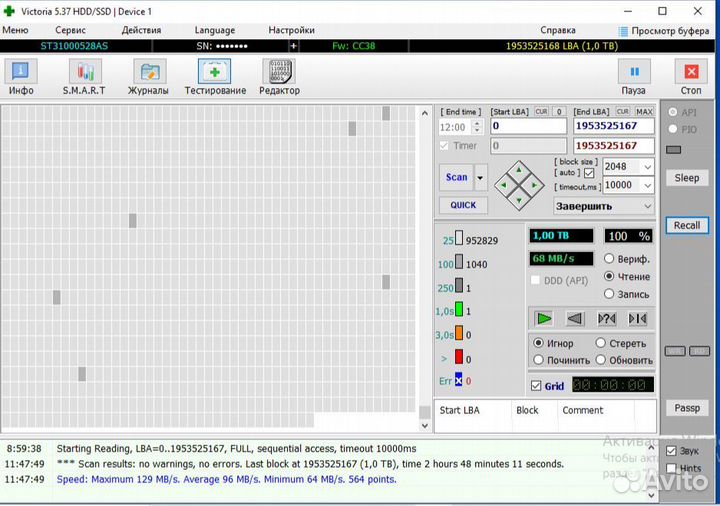Click the red slow-block color indicator

[459, 357]
